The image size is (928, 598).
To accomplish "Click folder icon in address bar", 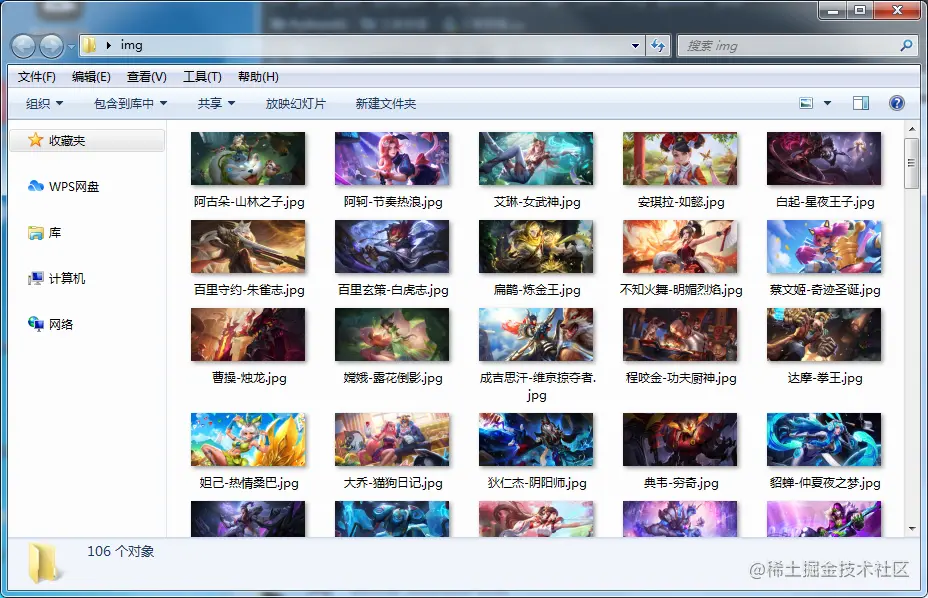I will pos(89,45).
